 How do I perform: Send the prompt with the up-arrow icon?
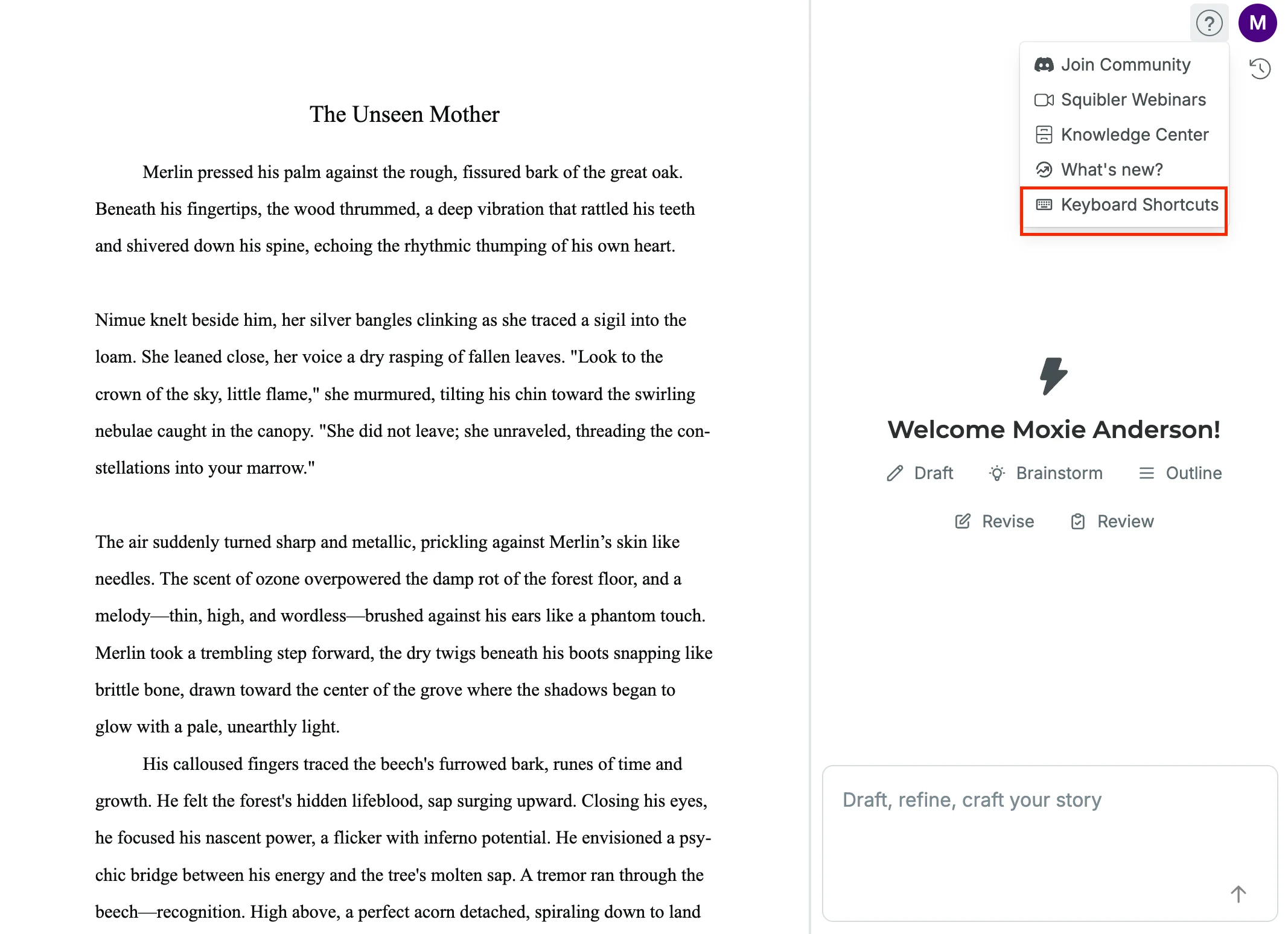(1239, 894)
